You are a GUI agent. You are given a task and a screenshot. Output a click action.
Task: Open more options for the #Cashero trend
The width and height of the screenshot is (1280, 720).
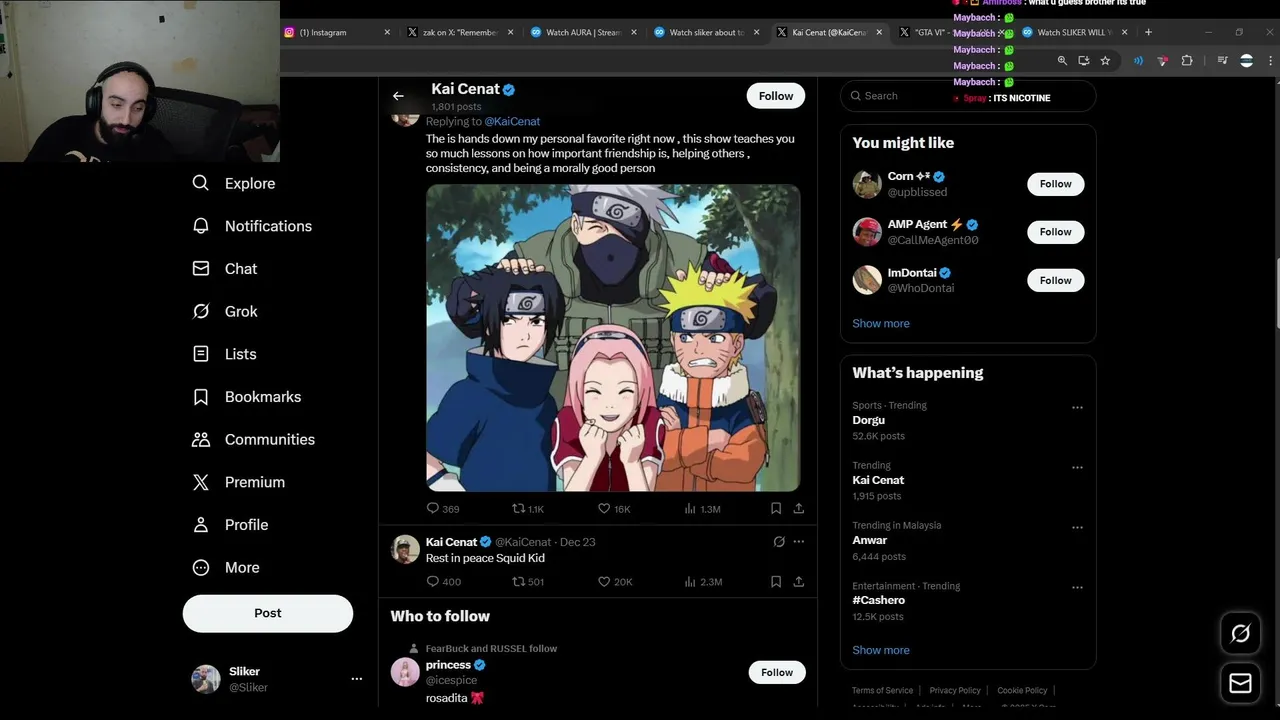point(1077,587)
